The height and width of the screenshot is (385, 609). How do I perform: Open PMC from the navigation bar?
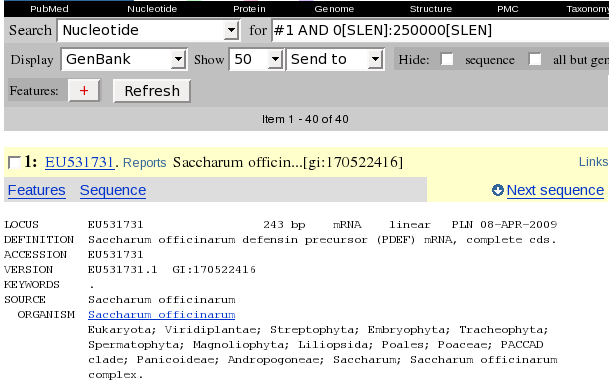508,9
